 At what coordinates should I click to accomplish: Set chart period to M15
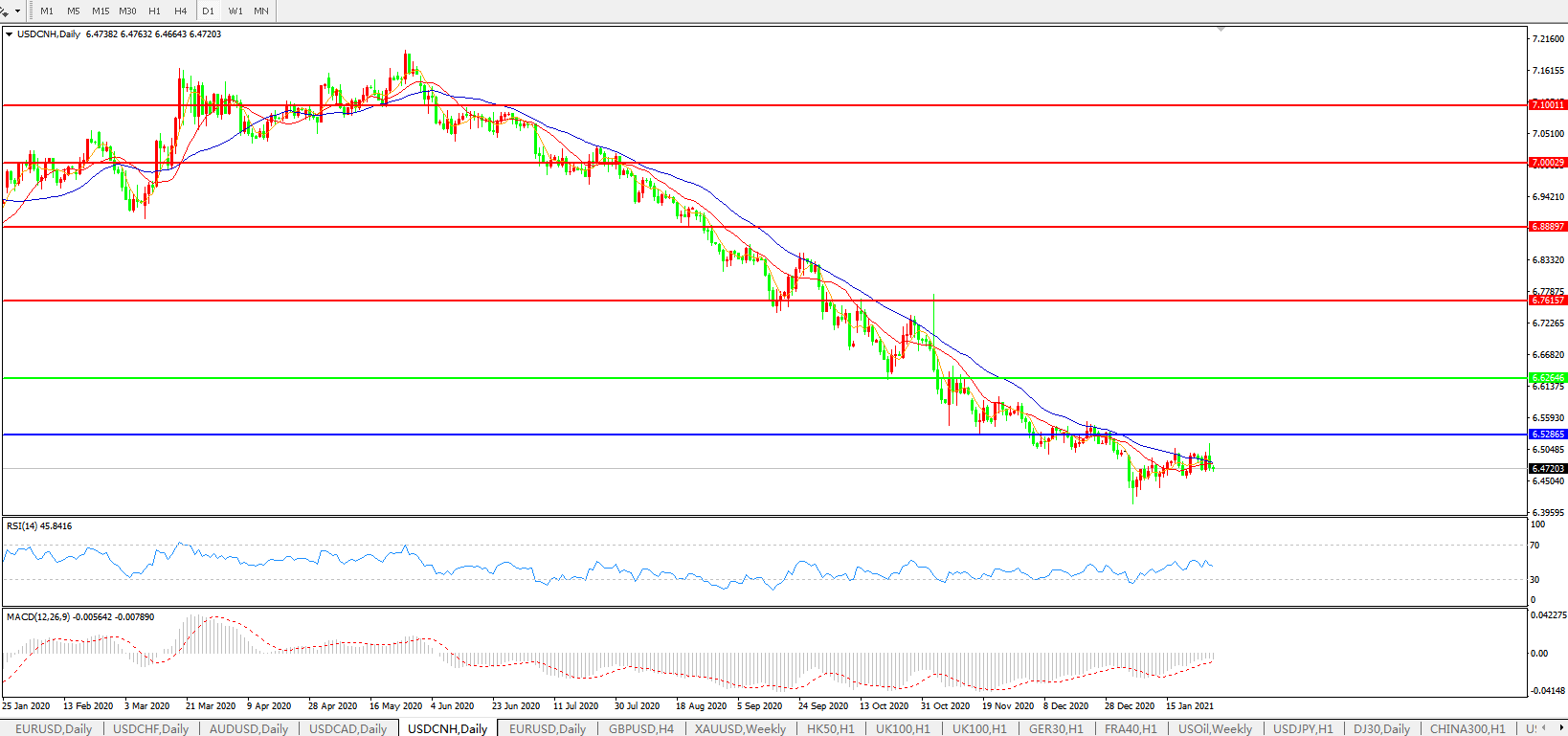click(x=100, y=11)
